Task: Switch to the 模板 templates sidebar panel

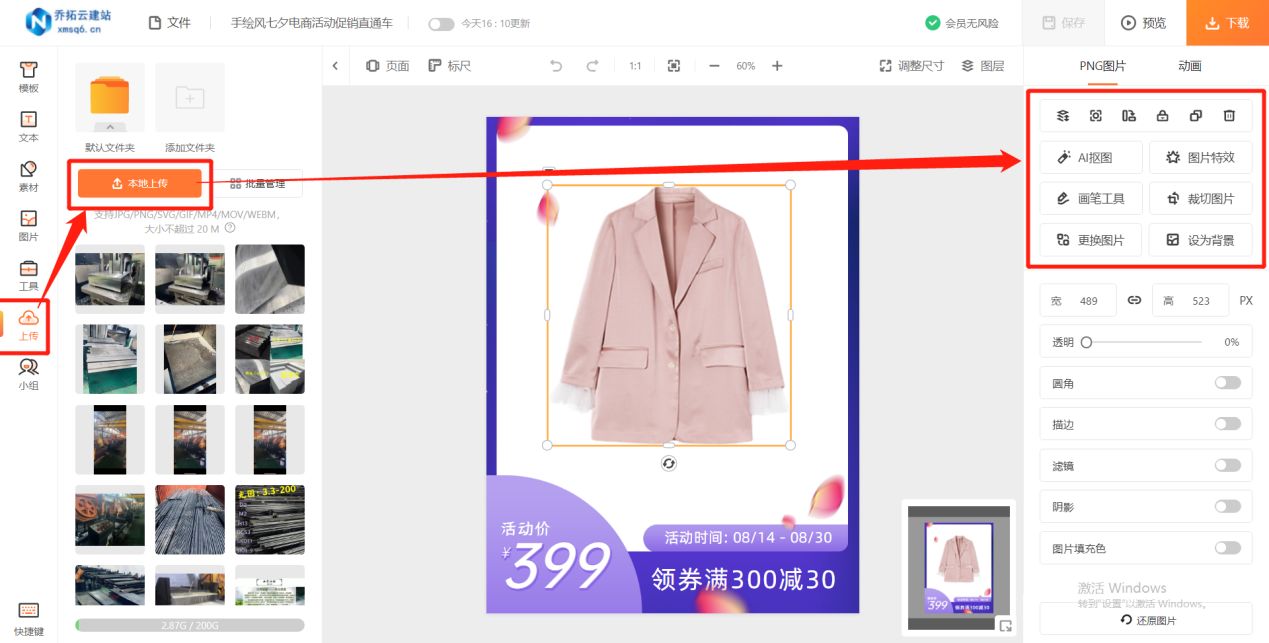Action: pos(28,73)
